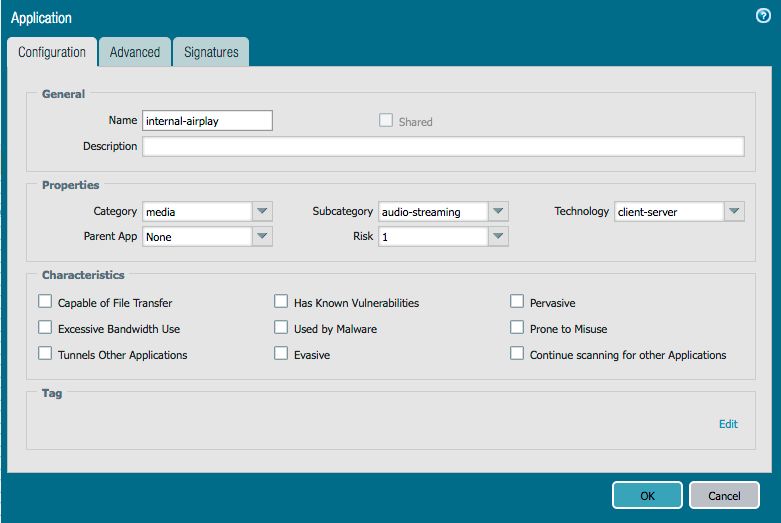Switch to the Advanced tab
Screen dimensions: 781x523
click(134, 52)
